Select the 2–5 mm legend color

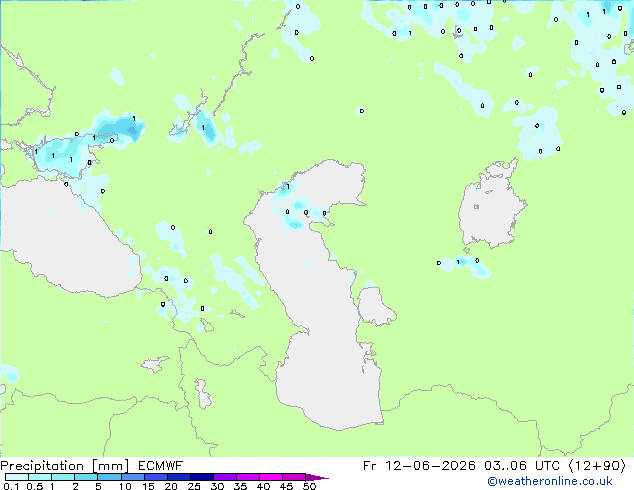click(86, 477)
